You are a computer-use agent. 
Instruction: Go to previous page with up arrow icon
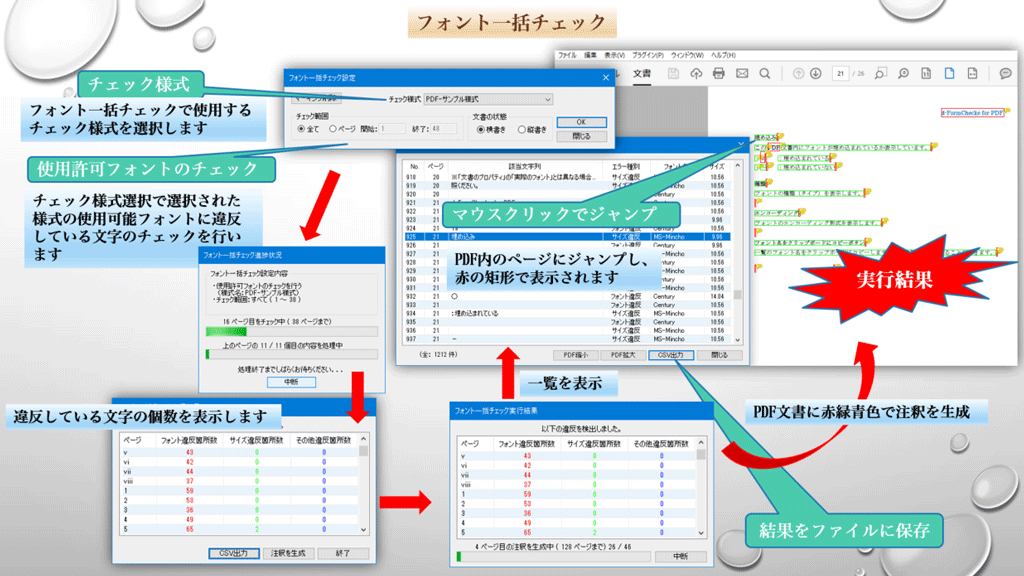click(x=800, y=74)
